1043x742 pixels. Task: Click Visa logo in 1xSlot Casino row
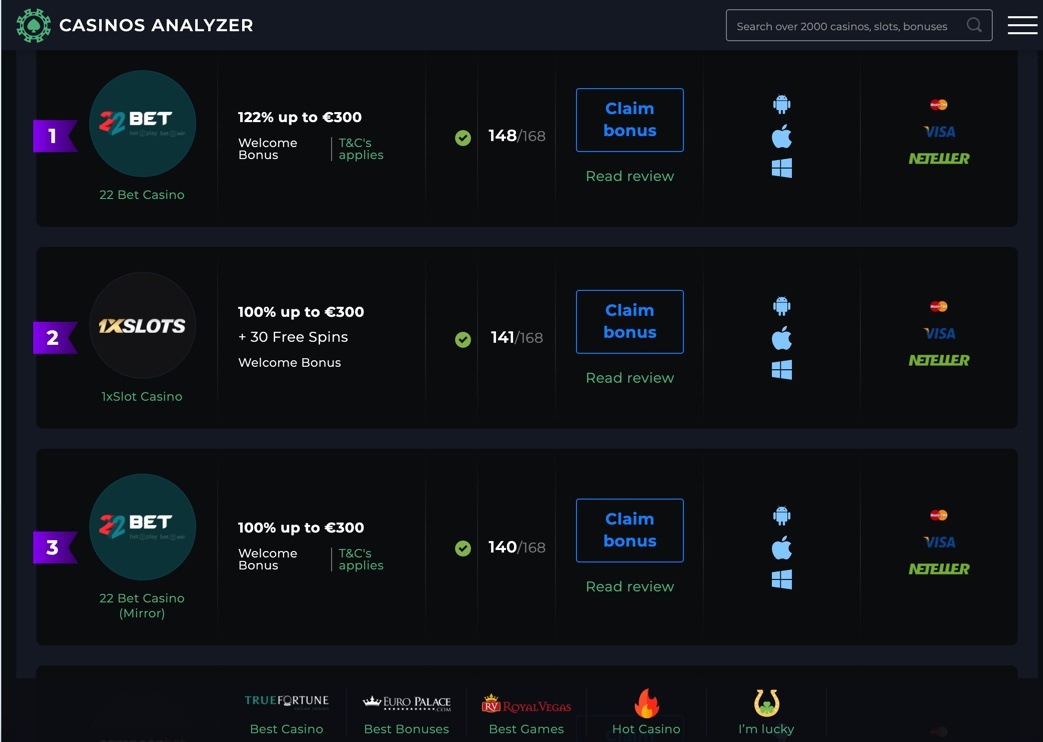tap(939, 333)
